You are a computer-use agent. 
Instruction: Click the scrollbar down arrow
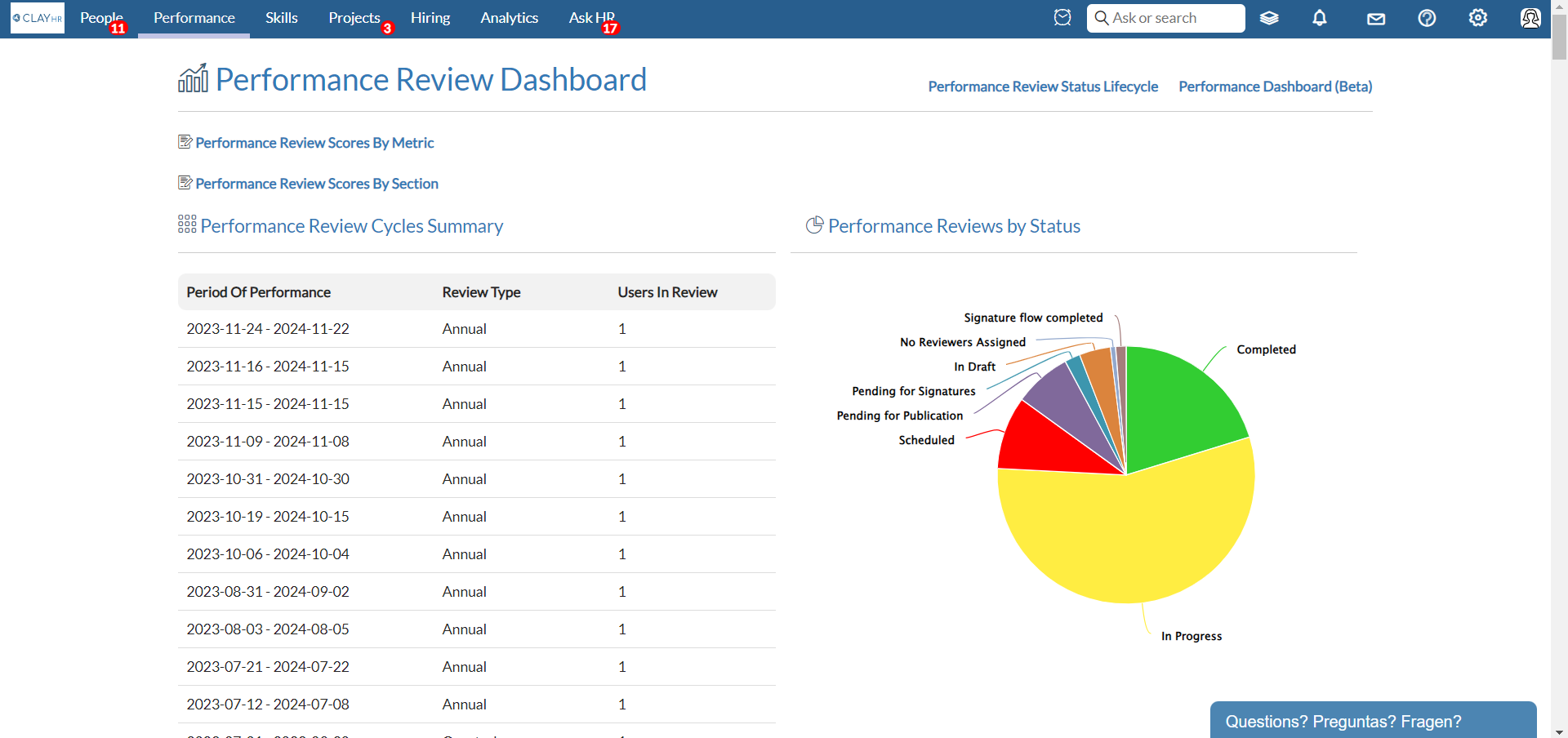point(1559,731)
